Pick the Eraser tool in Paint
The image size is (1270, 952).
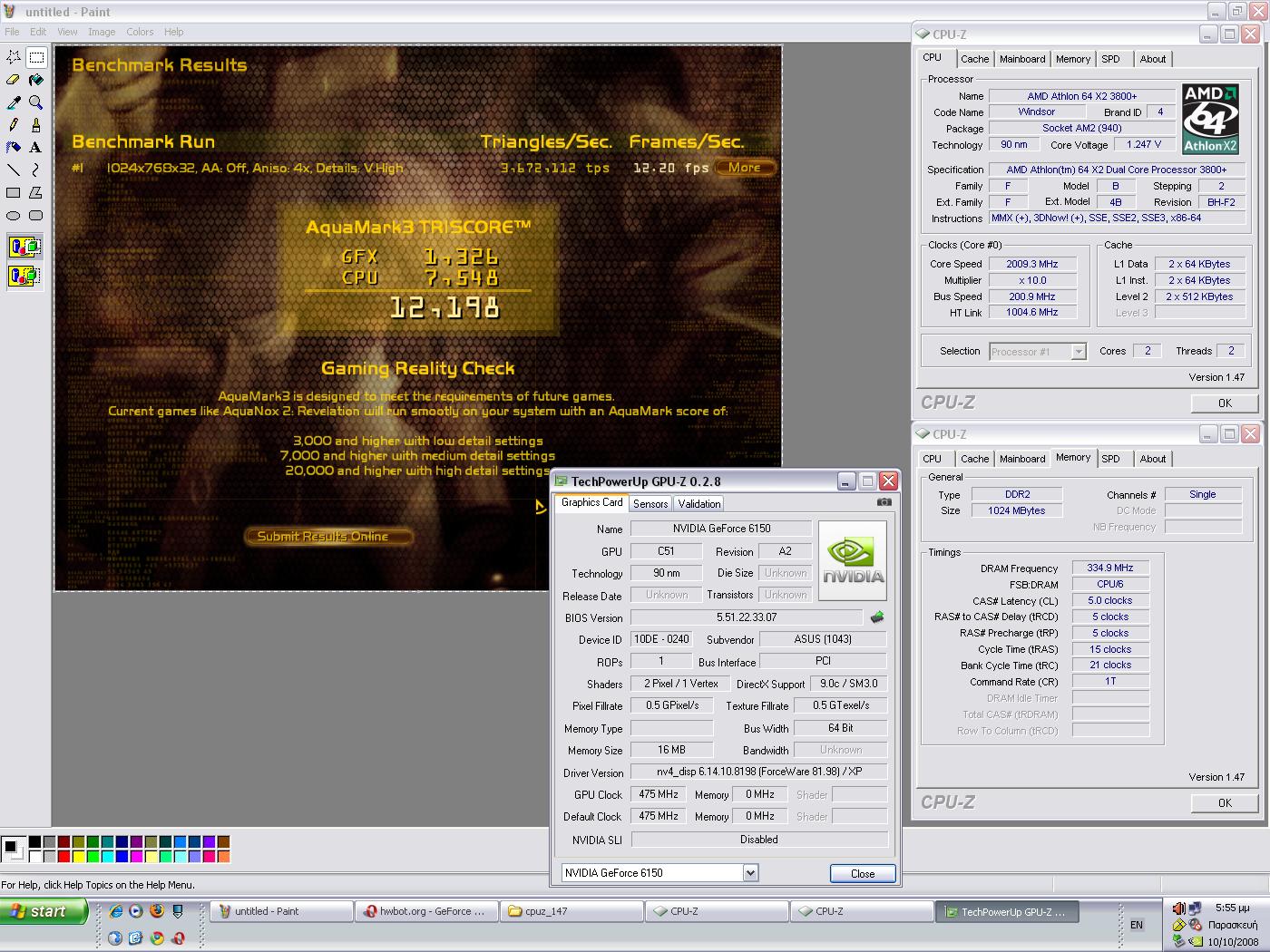point(14,80)
